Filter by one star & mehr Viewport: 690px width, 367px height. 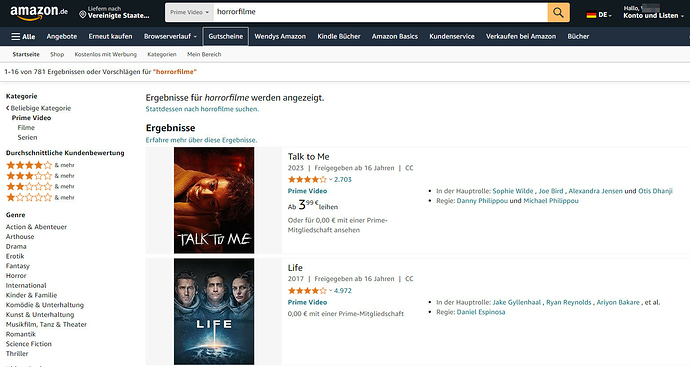(x=40, y=197)
